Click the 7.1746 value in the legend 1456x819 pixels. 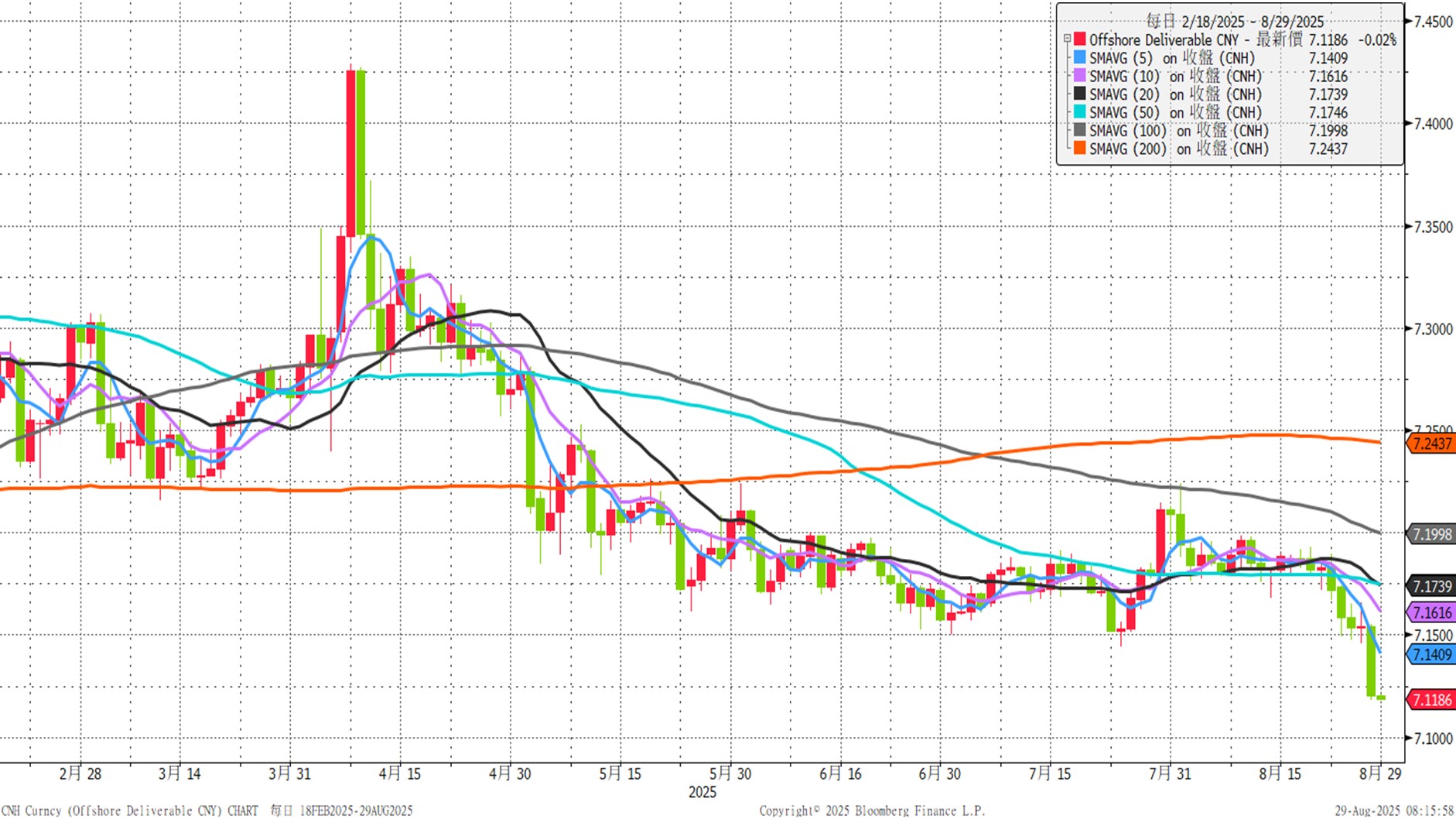pyautogui.click(x=1328, y=112)
